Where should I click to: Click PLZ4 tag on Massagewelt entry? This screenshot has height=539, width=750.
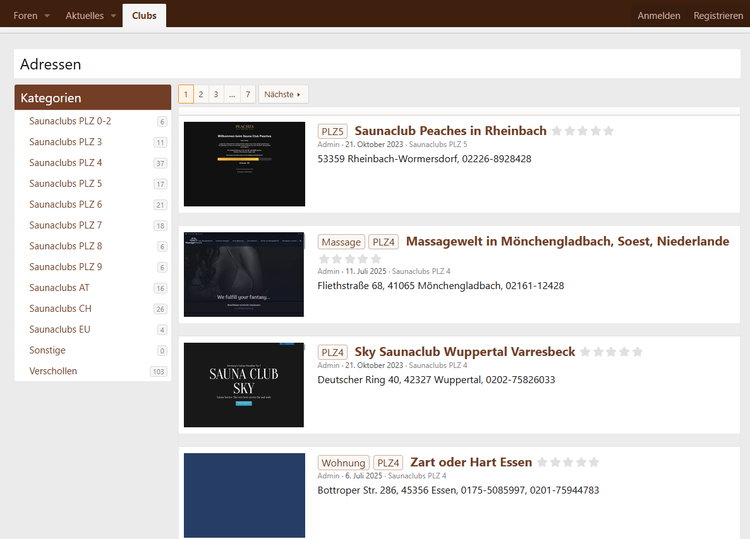[384, 242]
